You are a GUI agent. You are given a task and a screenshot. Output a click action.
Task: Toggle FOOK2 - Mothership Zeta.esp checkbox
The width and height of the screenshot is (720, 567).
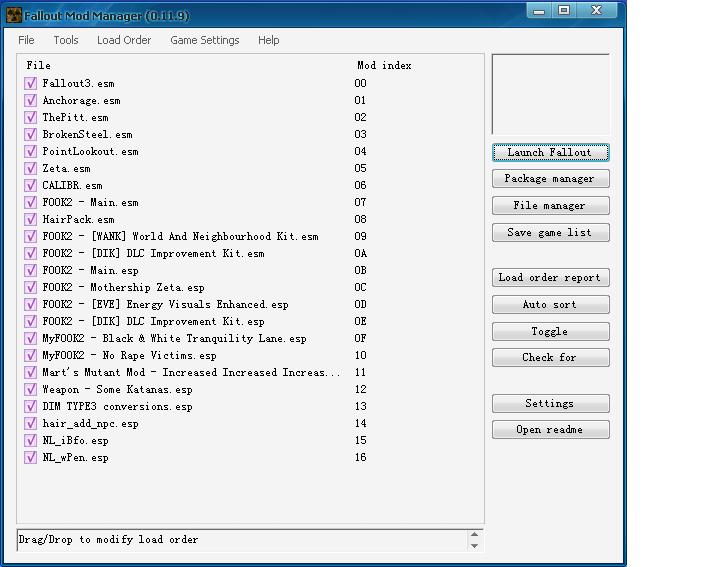[30, 287]
